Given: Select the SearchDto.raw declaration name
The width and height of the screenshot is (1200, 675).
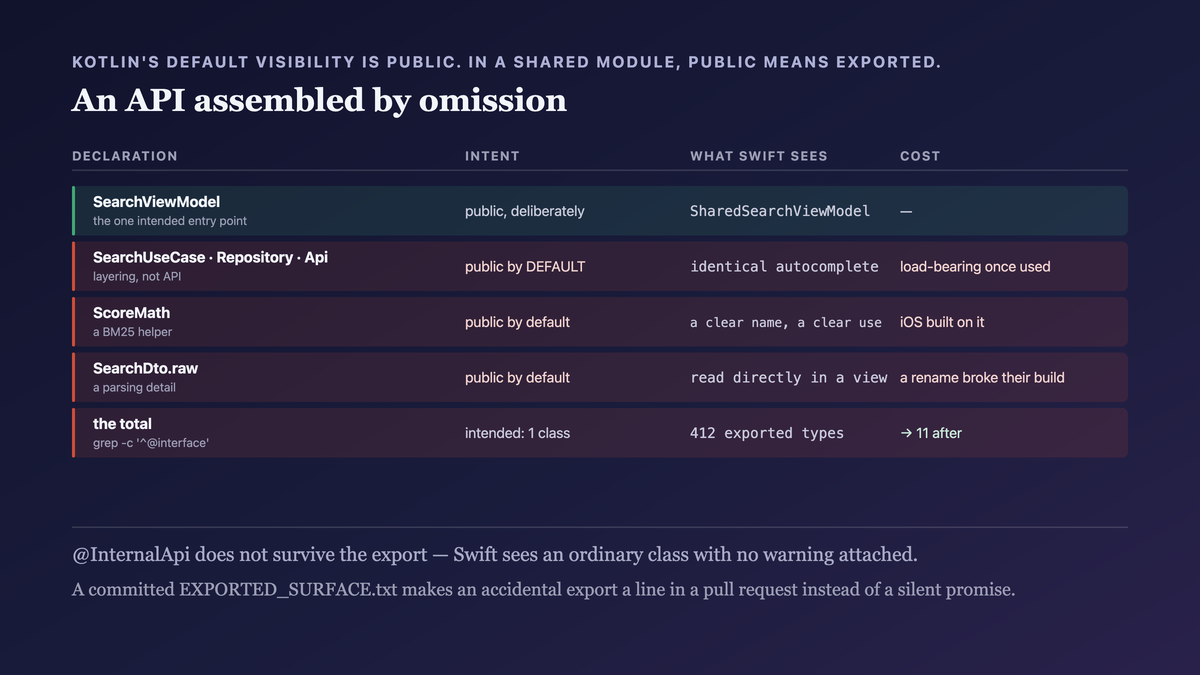Looking at the screenshot, I should pos(145,368).
